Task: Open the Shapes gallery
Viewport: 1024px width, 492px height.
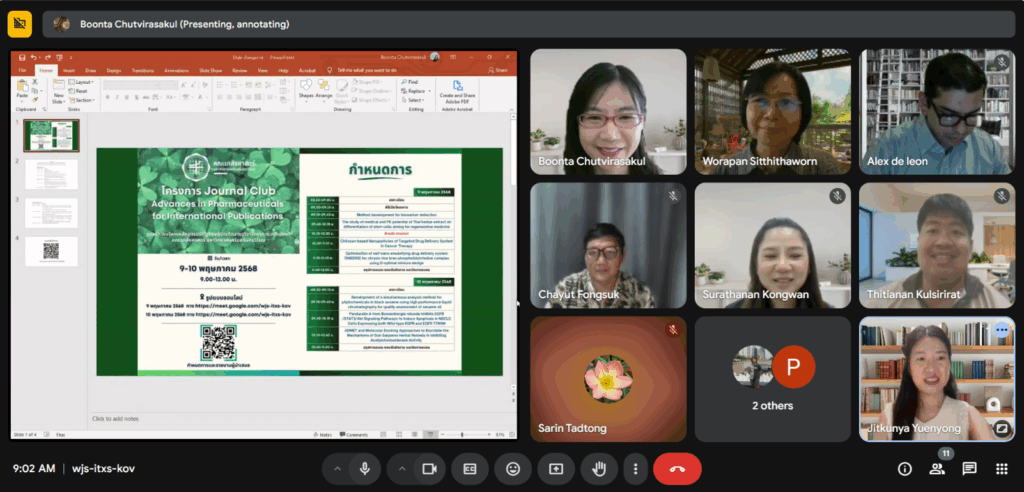Action: tap(306, 90)
